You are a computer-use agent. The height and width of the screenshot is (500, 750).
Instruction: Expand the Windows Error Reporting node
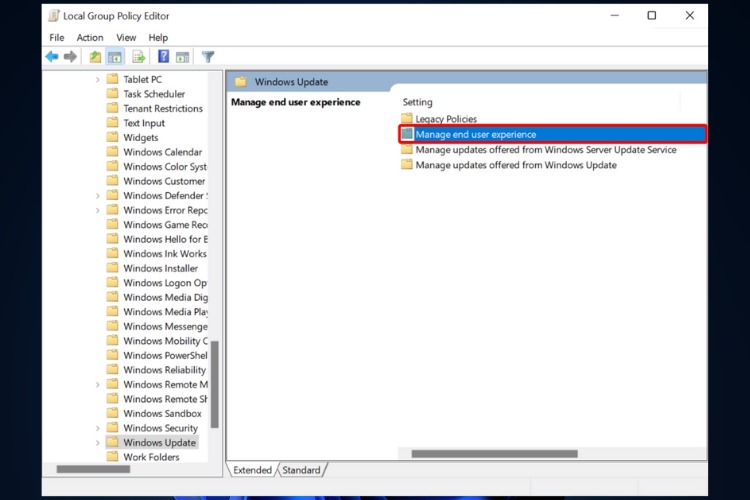click(98, 210)
